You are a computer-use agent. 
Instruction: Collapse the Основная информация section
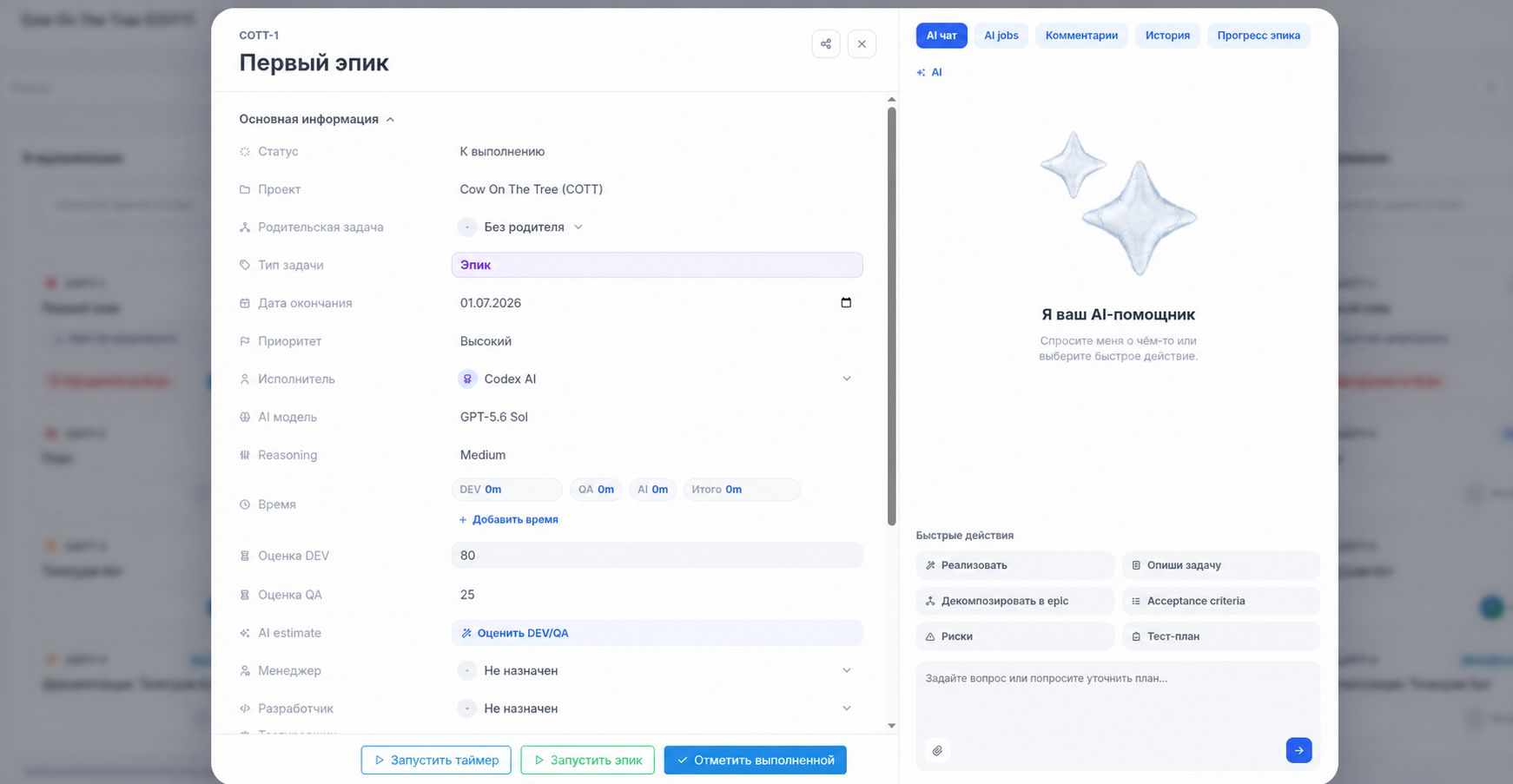(x=317, y=119)
